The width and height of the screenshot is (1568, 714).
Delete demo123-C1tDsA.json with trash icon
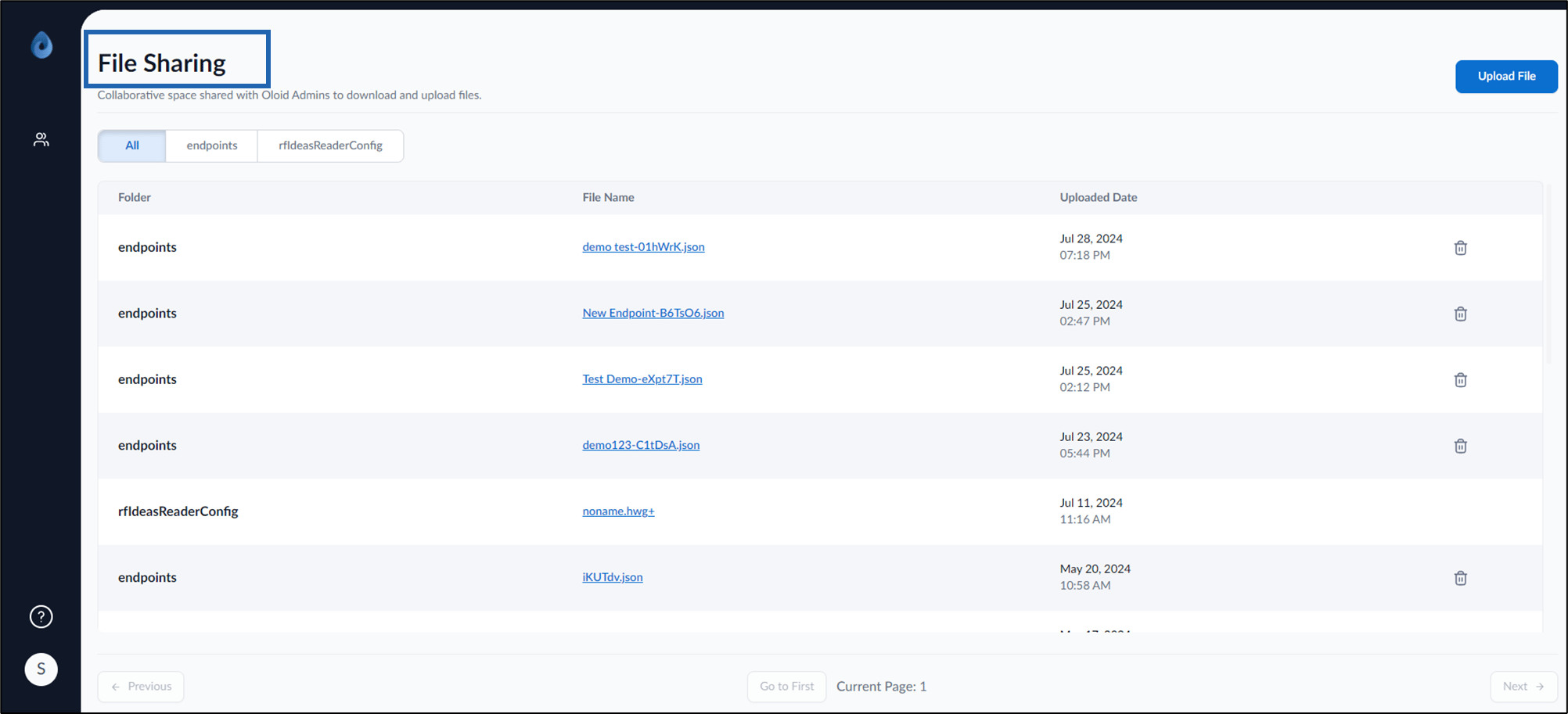[1460, 446]
